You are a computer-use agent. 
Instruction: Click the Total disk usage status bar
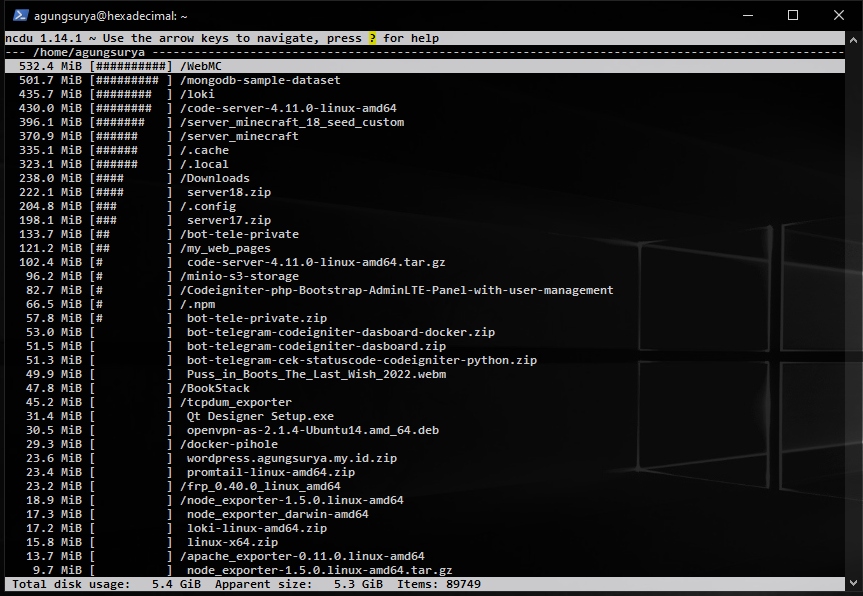click(68, 583)
